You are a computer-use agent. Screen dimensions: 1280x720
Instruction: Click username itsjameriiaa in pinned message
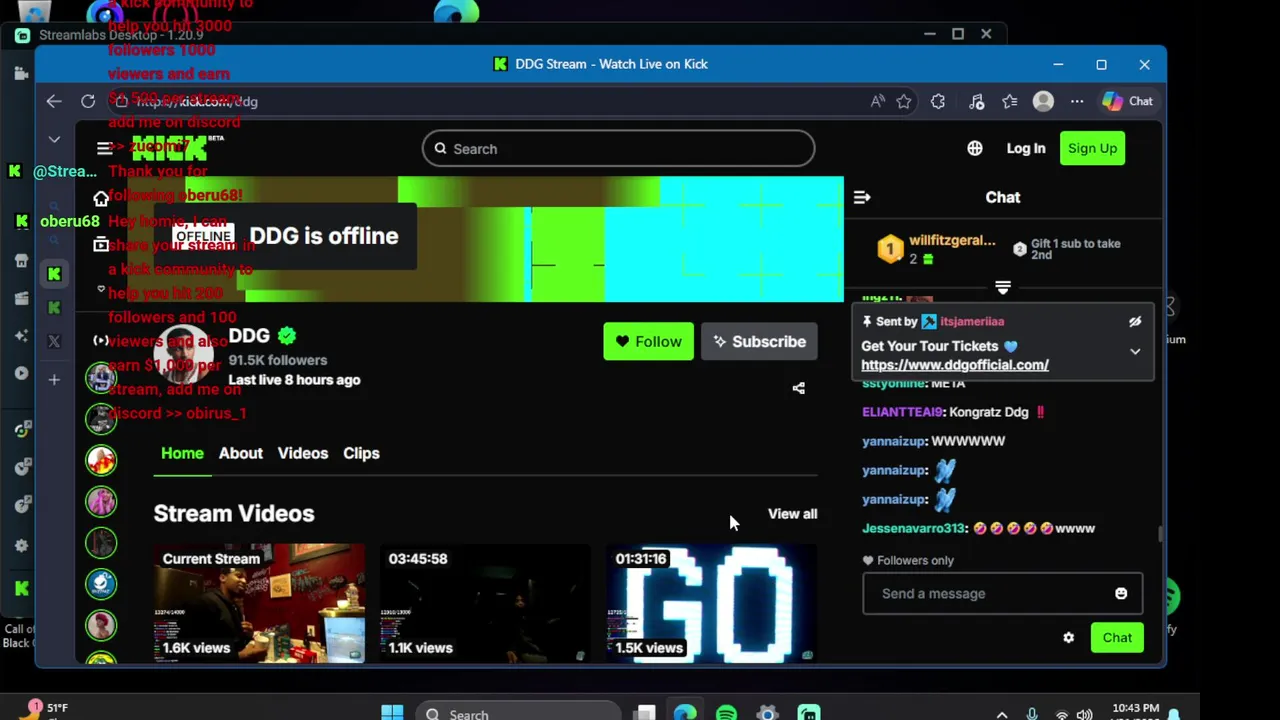point(972,322)
